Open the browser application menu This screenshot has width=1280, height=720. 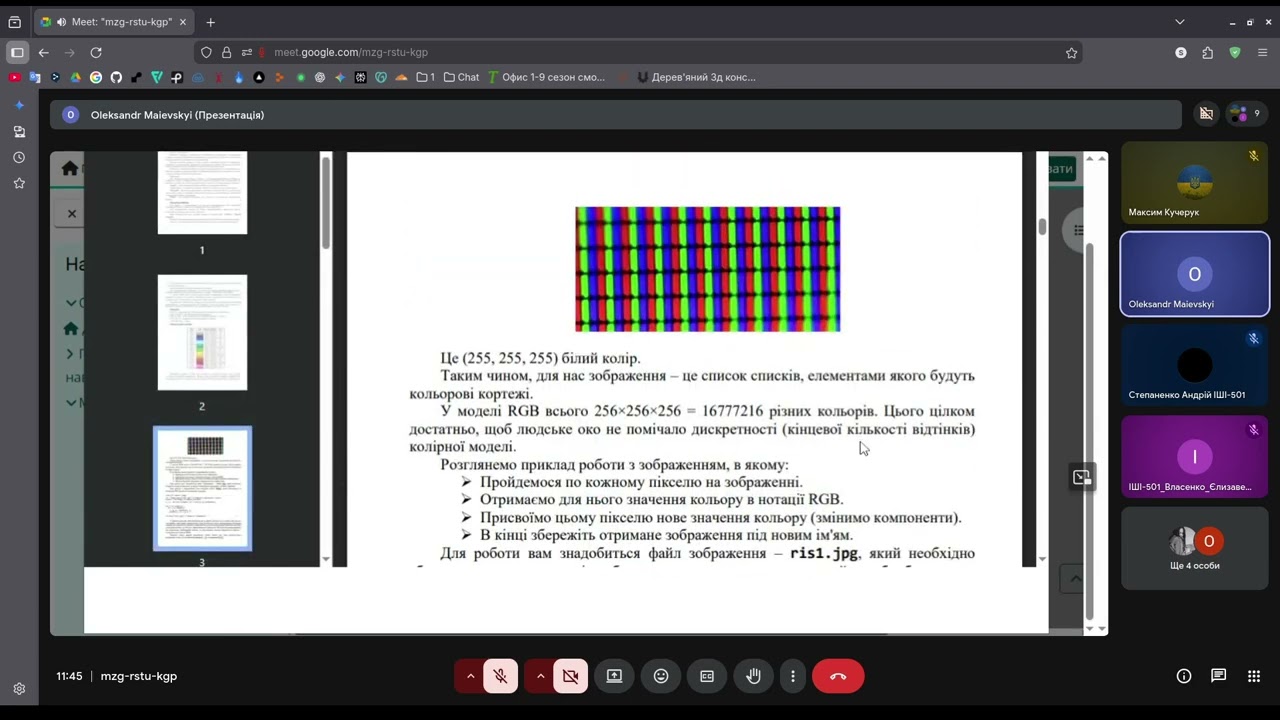click(1262, 52)
